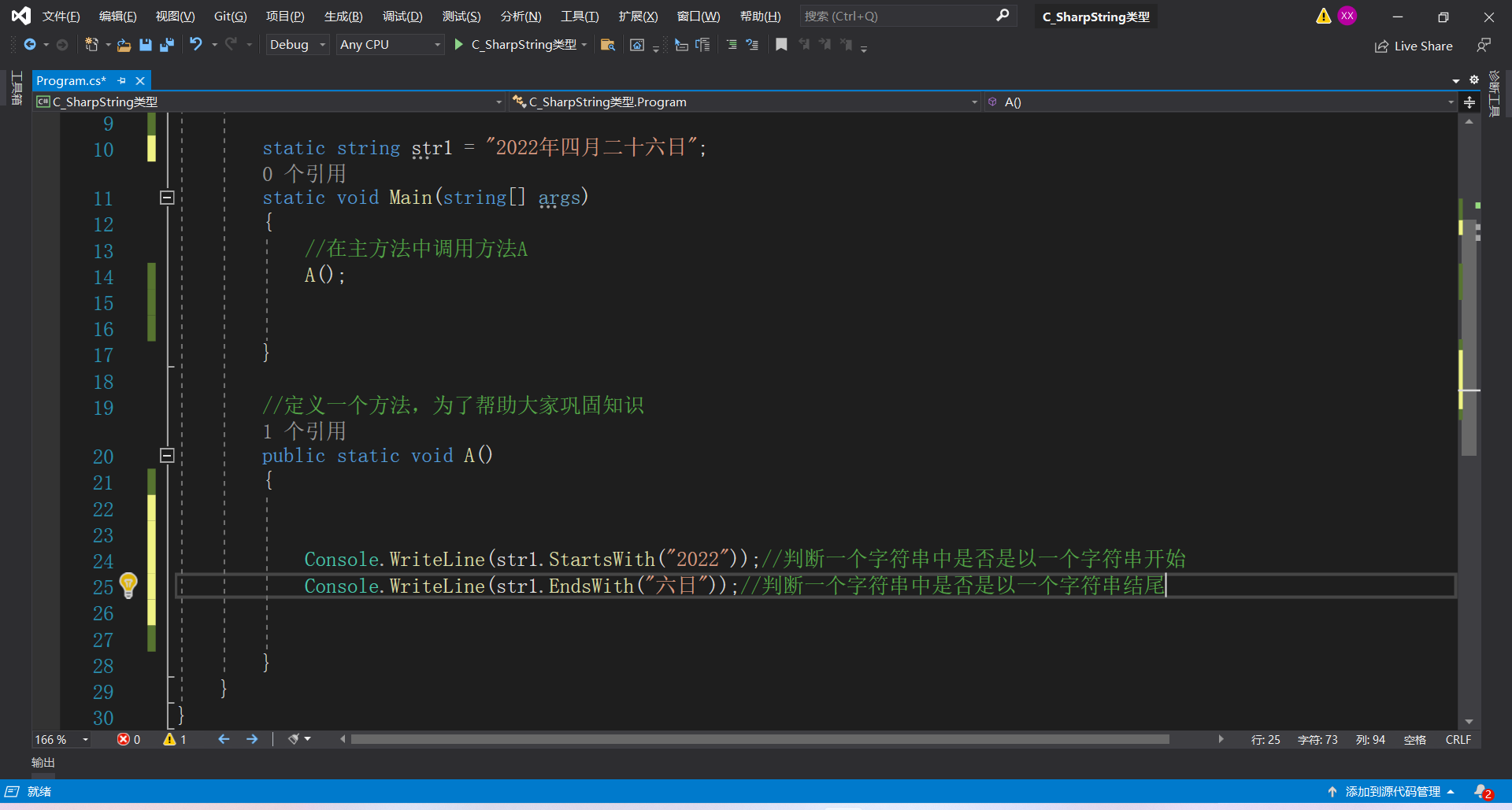Click the Save All icon
1512x810 pixels.
166,45
